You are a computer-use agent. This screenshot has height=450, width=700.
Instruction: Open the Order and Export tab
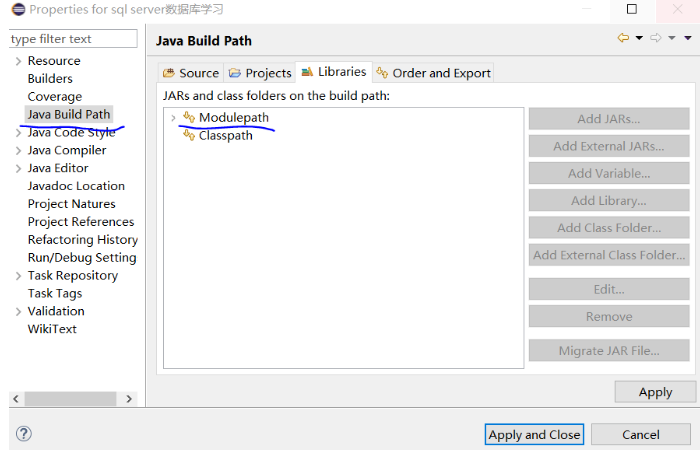click(x=433, y=73)
